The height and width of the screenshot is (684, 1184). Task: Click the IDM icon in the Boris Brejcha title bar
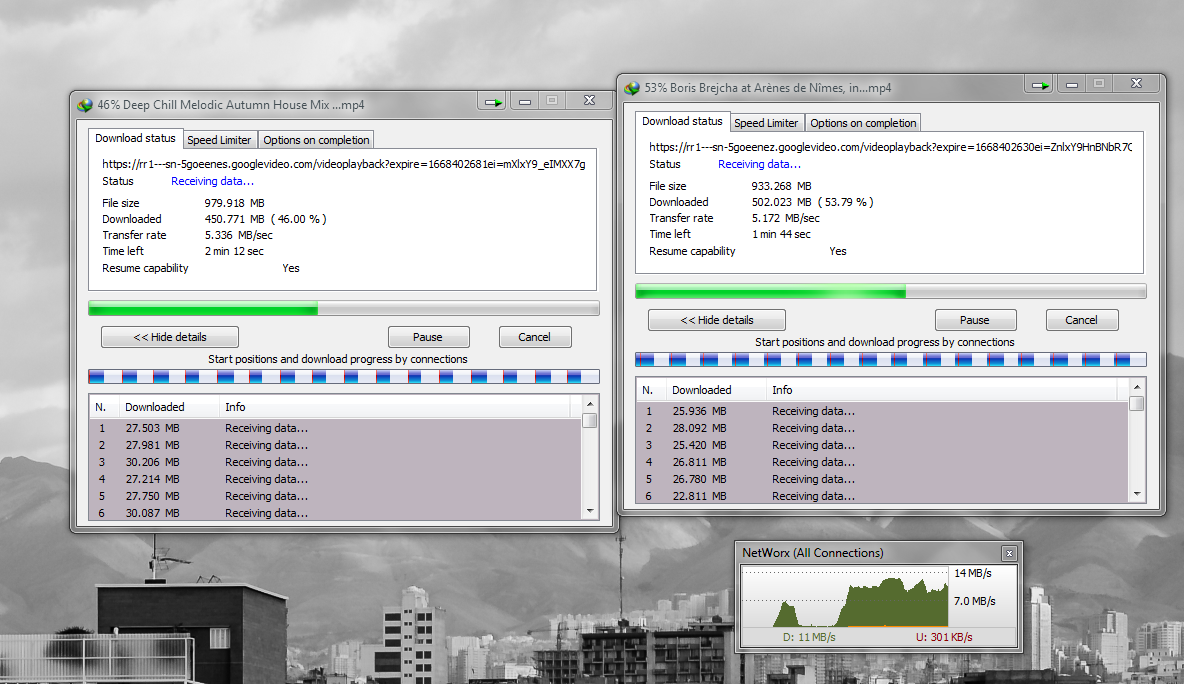click(x=632, y=88)
